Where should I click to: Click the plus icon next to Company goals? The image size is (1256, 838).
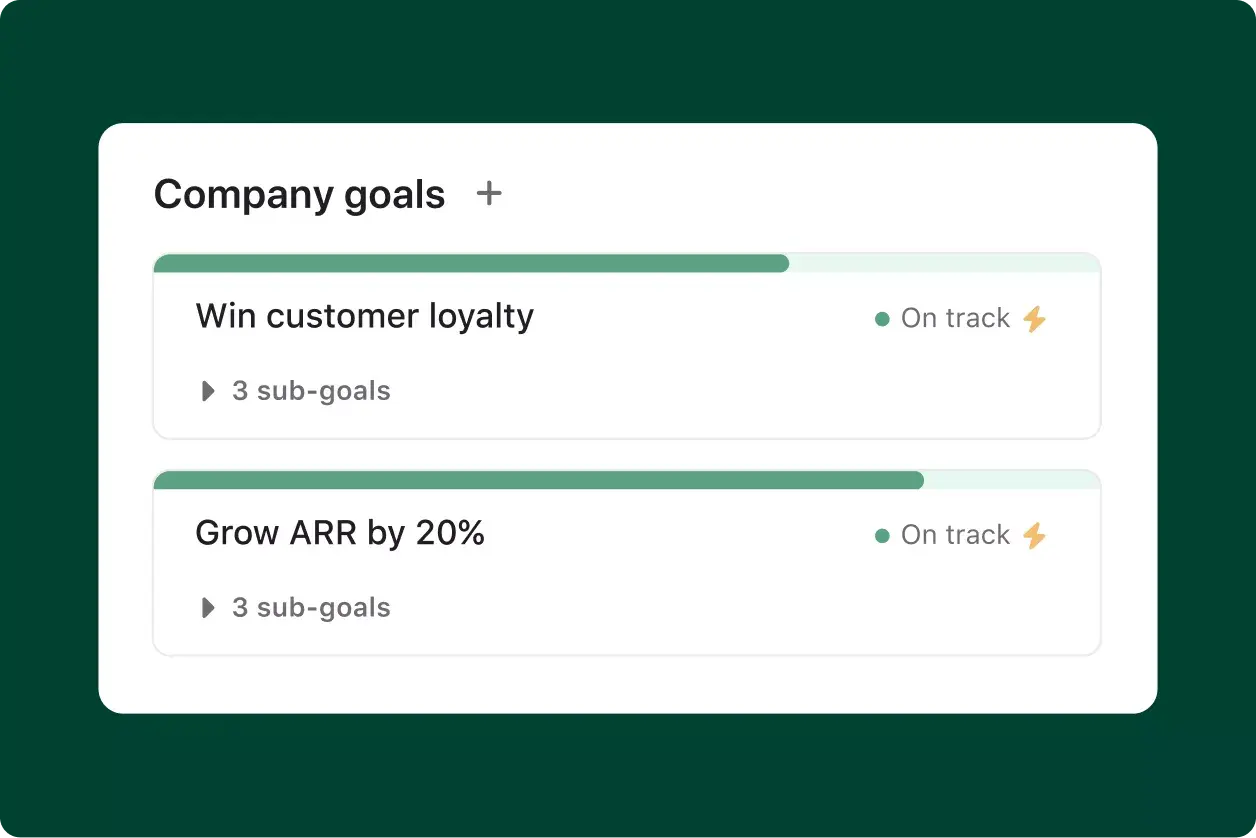click(489, 194)
